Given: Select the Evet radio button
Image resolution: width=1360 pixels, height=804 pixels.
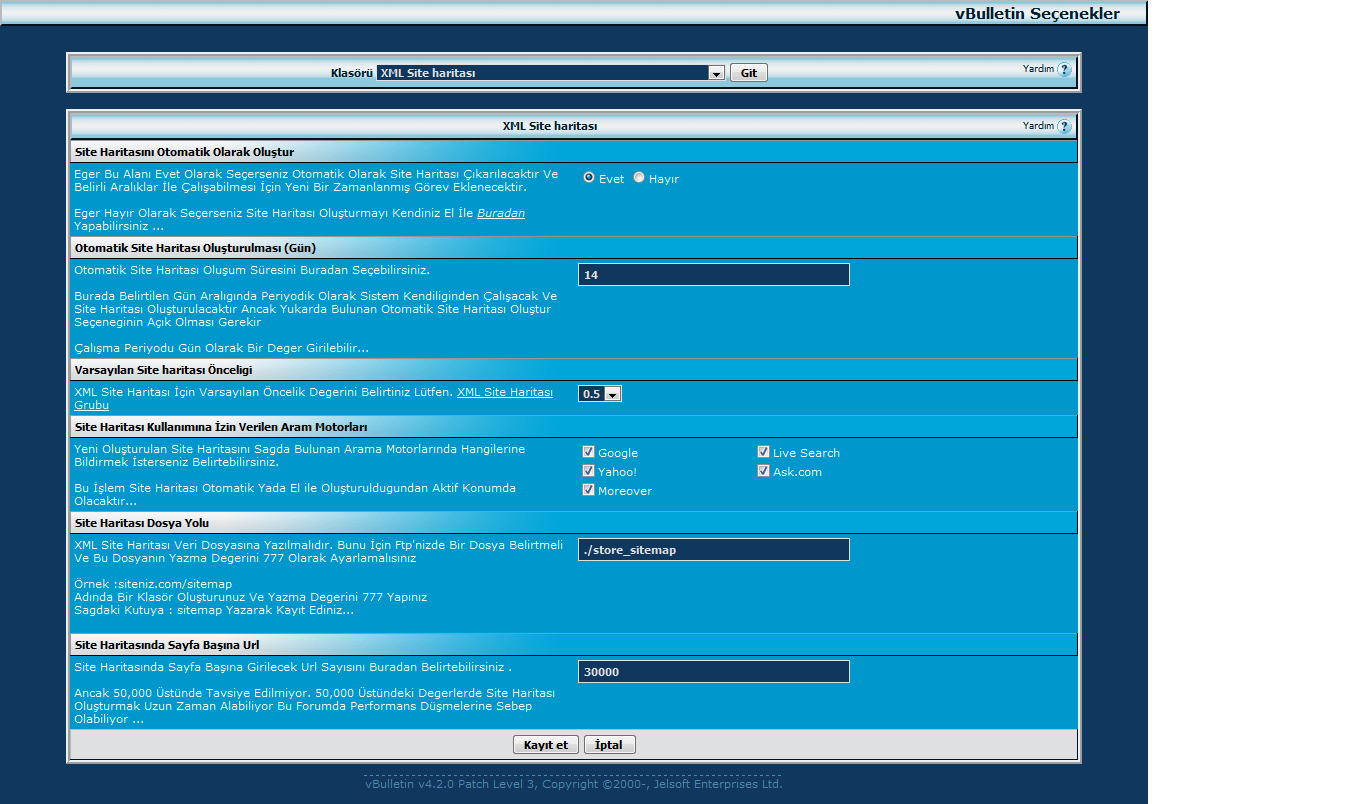Looking at the screenshot, I should tap(589, 177).
